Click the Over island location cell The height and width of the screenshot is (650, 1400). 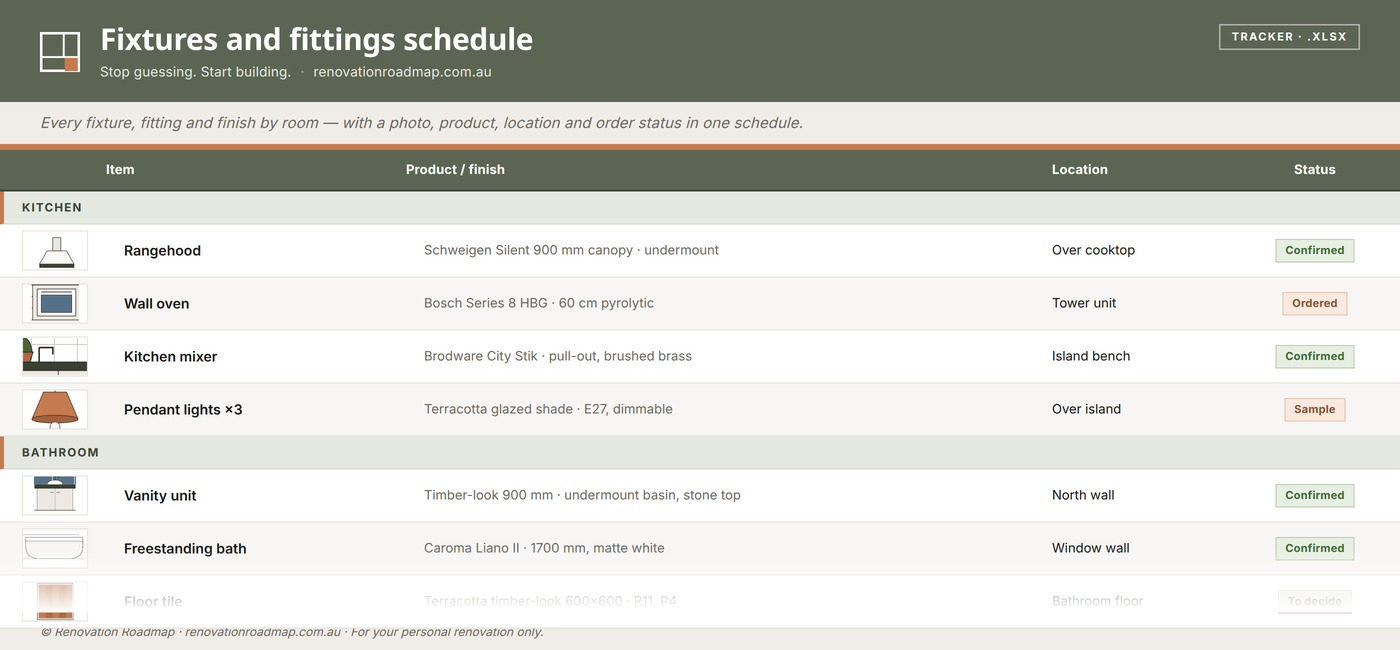[1086, 410]
